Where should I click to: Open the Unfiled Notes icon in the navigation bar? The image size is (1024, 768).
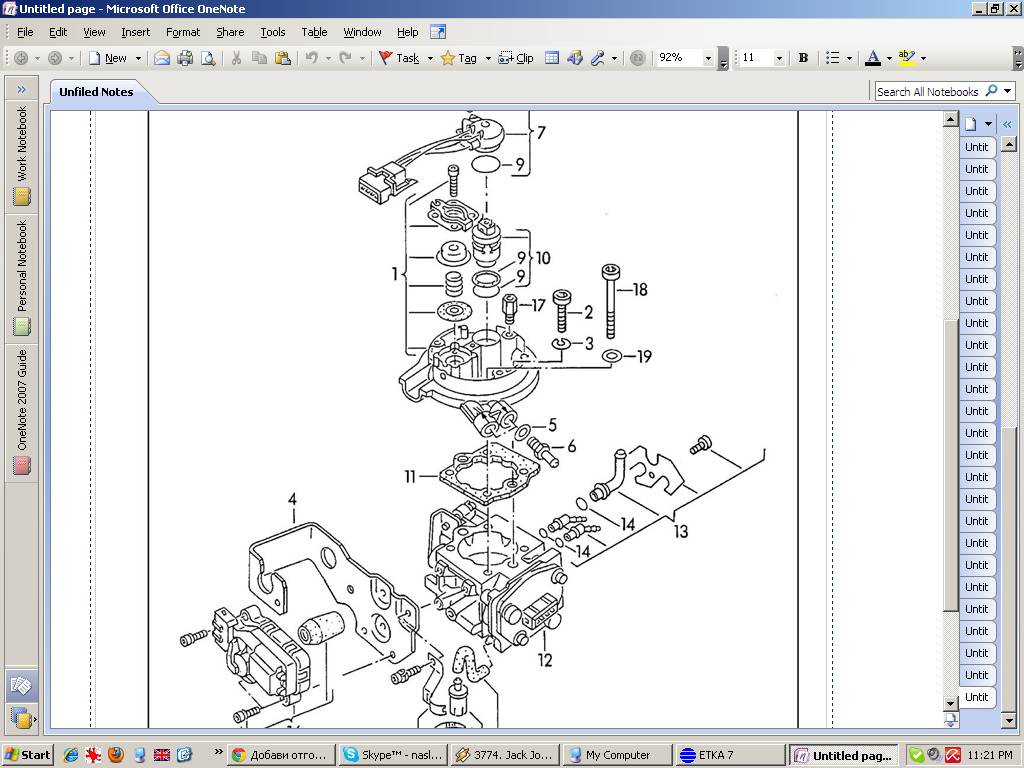pyautogui.click(x=21, y=686)
